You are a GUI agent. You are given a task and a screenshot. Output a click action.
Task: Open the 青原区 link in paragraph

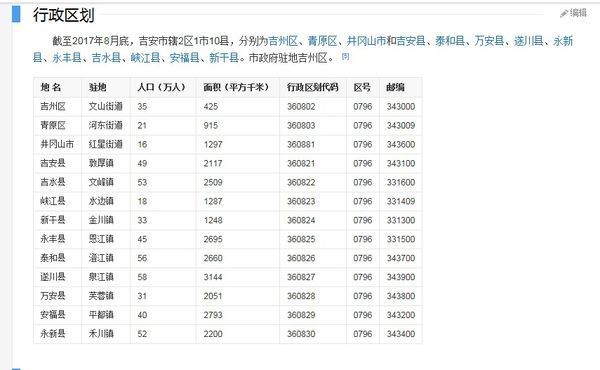coord(322,41)
